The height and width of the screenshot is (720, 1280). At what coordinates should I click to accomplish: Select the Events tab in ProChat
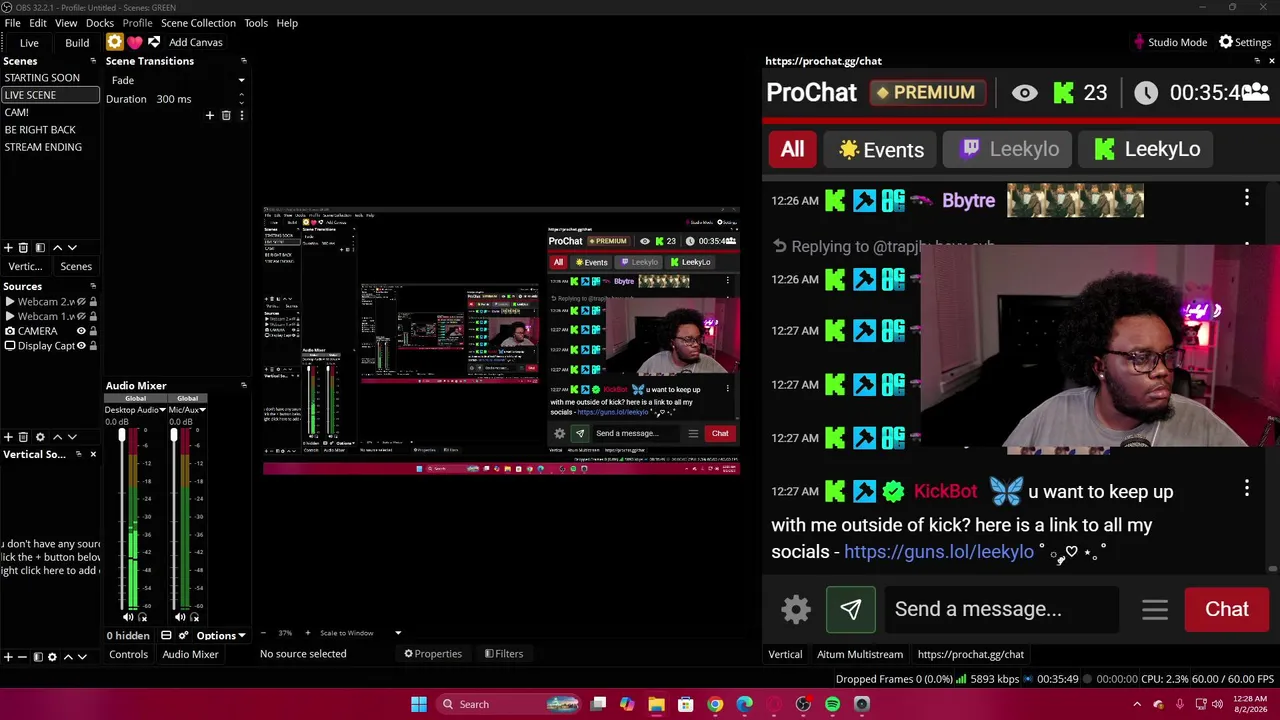tap(881, 150)
